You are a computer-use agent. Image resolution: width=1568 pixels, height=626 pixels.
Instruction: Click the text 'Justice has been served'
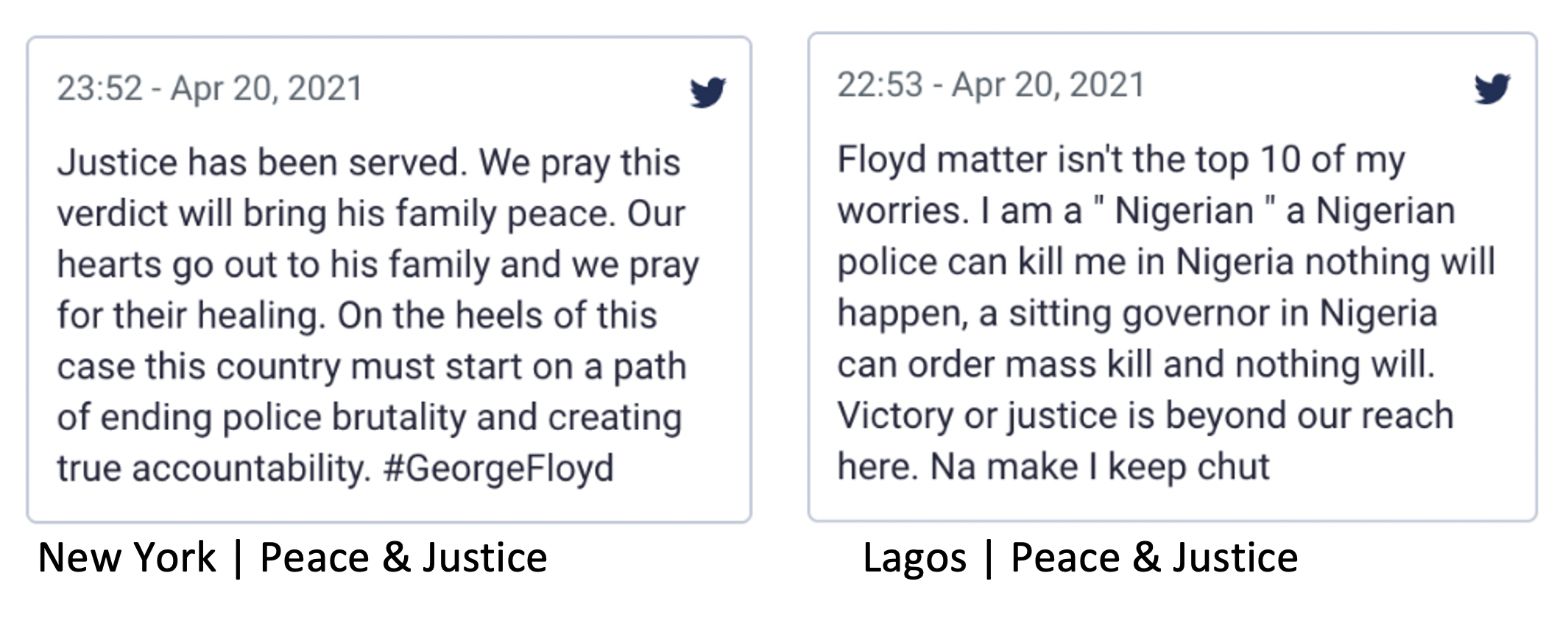click(x=262, y=163)
